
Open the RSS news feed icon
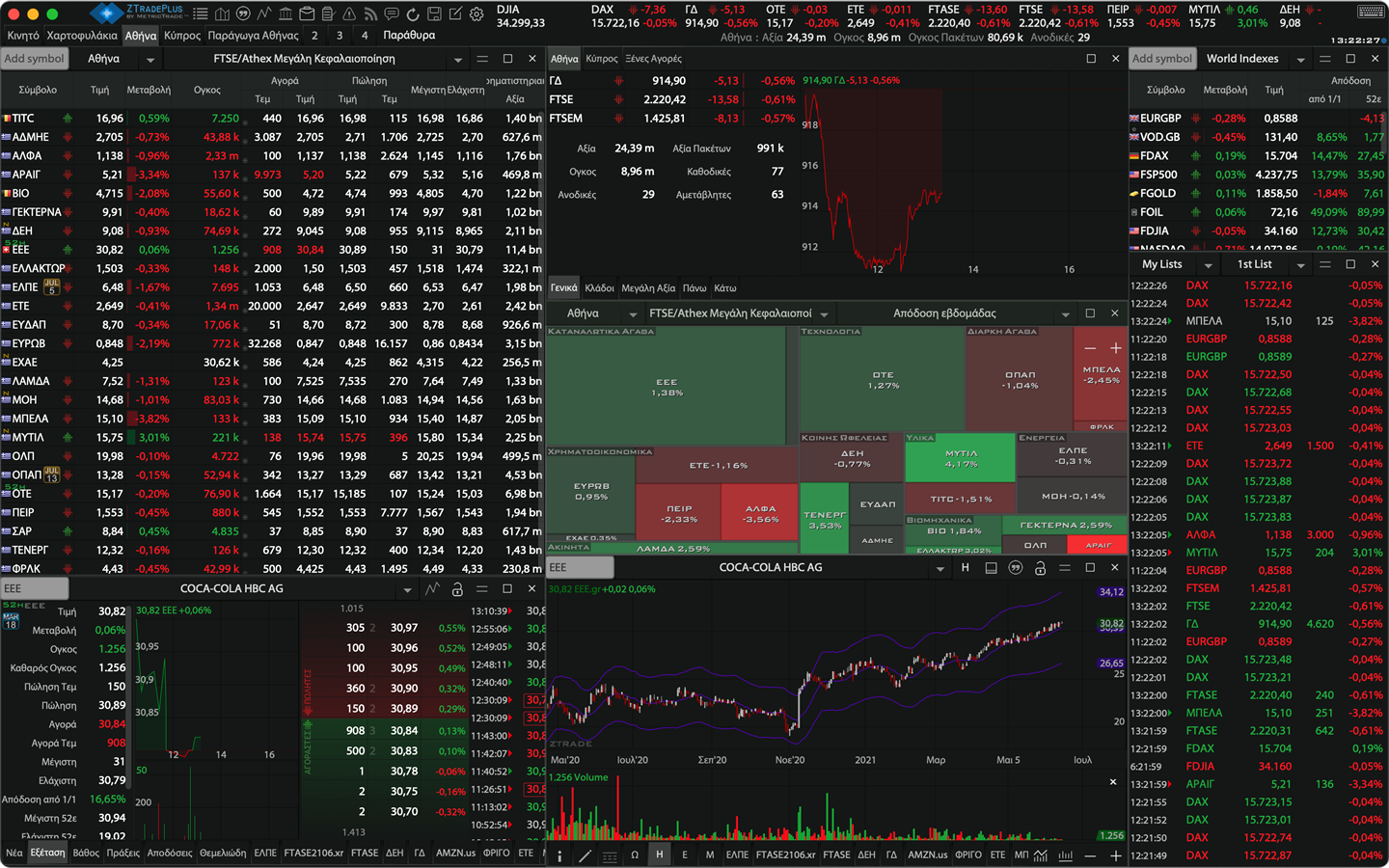pos(370,14)
